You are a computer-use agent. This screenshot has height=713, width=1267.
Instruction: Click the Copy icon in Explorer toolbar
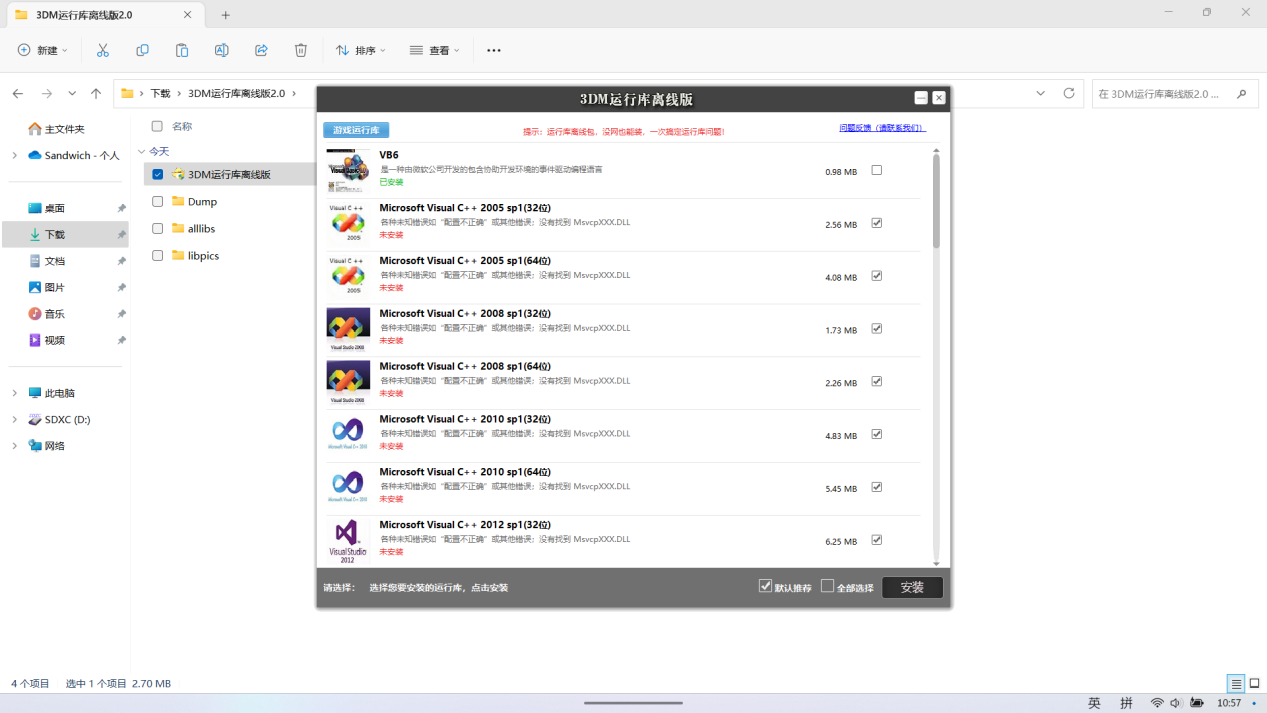coord(142,50)
